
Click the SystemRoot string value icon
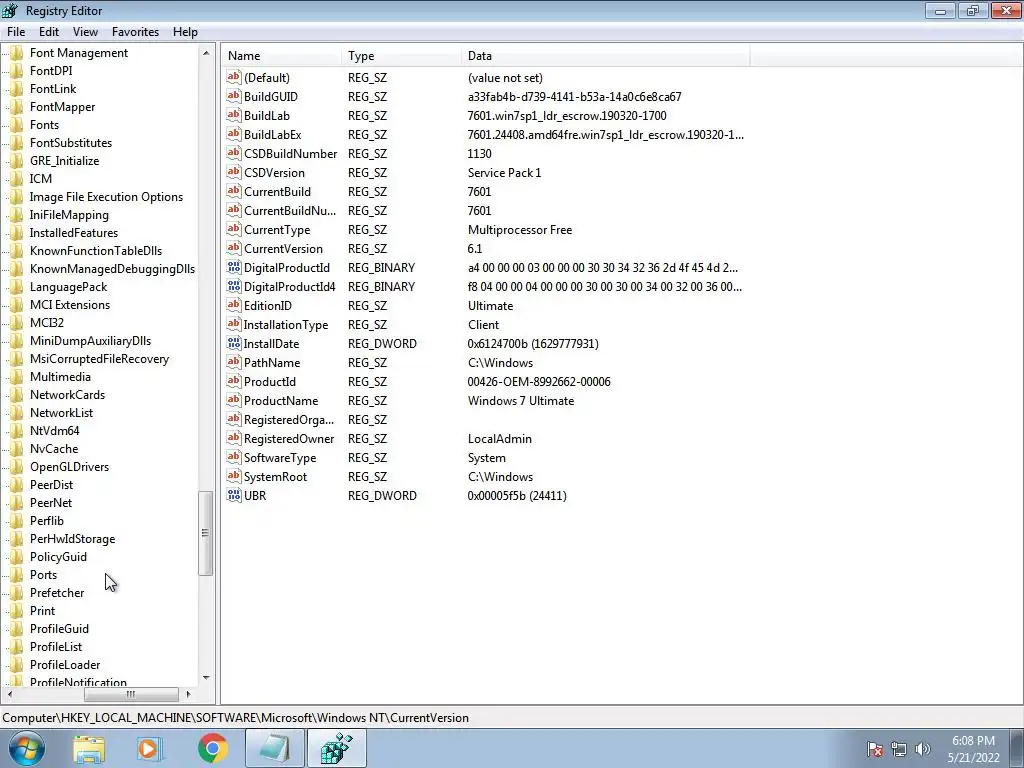(234, 476)
